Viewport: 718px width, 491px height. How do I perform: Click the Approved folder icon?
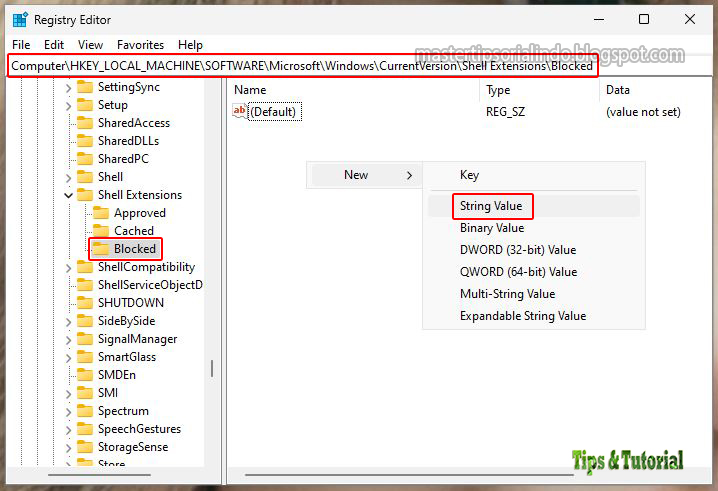tap(101, 213)
